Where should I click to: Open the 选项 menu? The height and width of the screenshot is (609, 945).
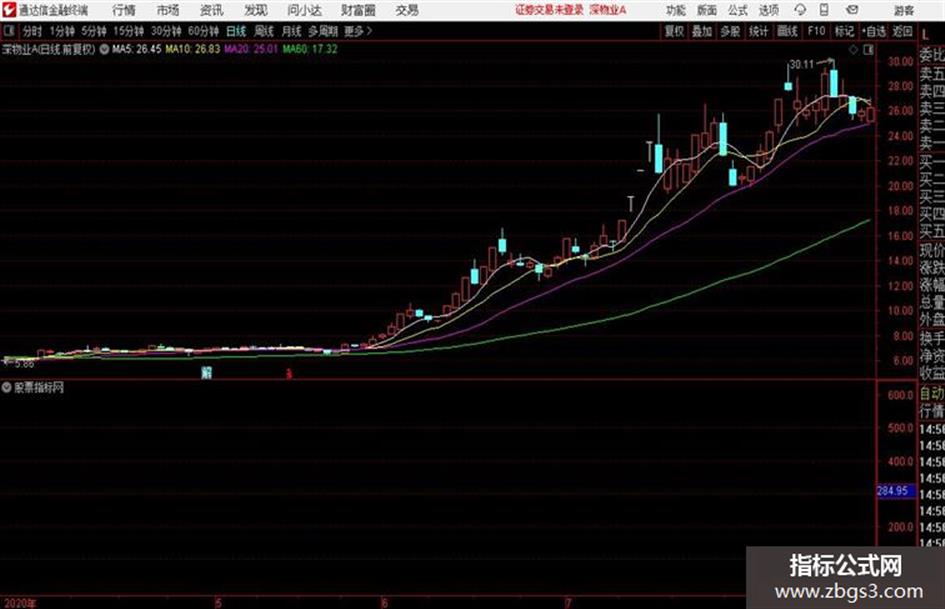pyautogui.click(x=769, y=10)
